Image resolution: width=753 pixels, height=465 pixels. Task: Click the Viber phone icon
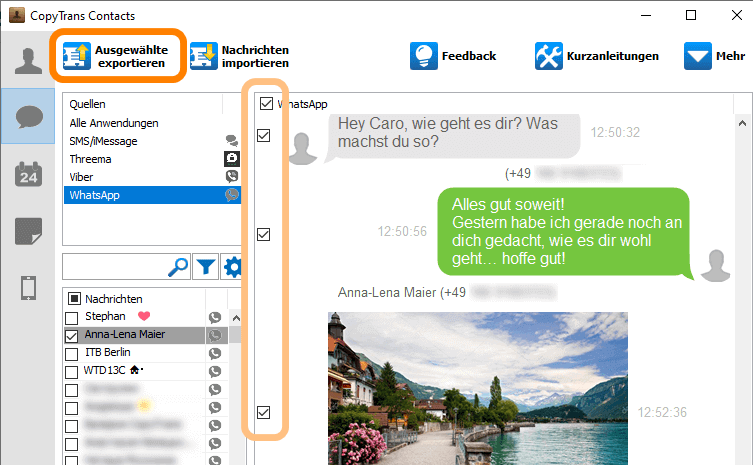coord(232,176)
